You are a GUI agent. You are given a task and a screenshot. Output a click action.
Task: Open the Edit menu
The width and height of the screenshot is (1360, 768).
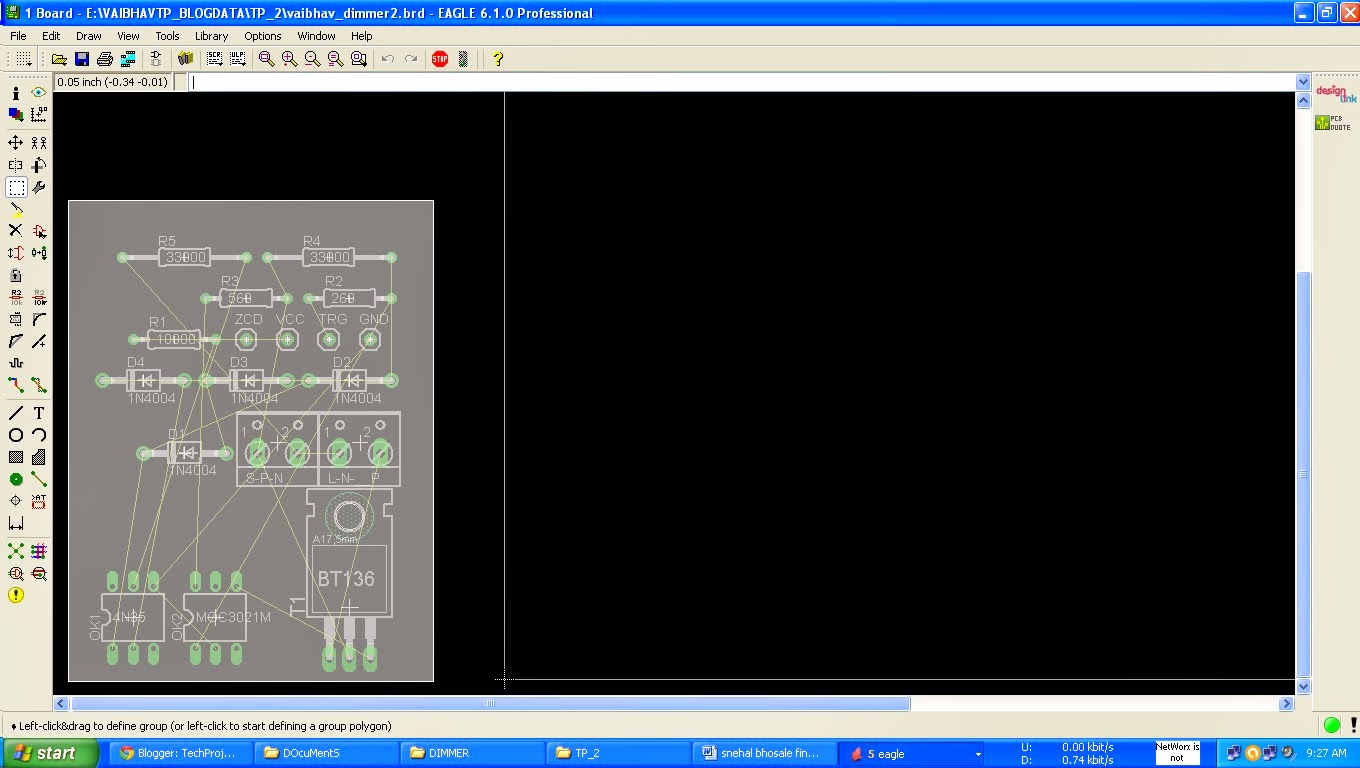point(51,36)
